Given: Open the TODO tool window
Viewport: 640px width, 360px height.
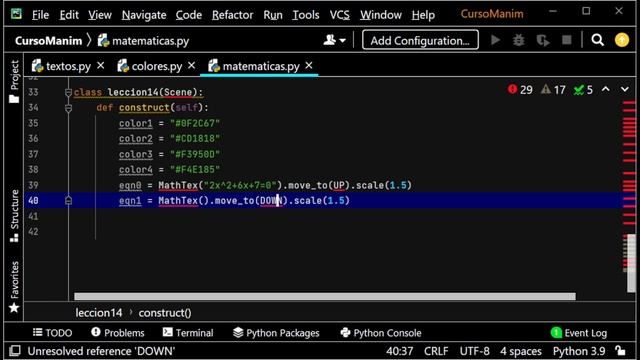Looking at the screenshot, I should 52,333.
